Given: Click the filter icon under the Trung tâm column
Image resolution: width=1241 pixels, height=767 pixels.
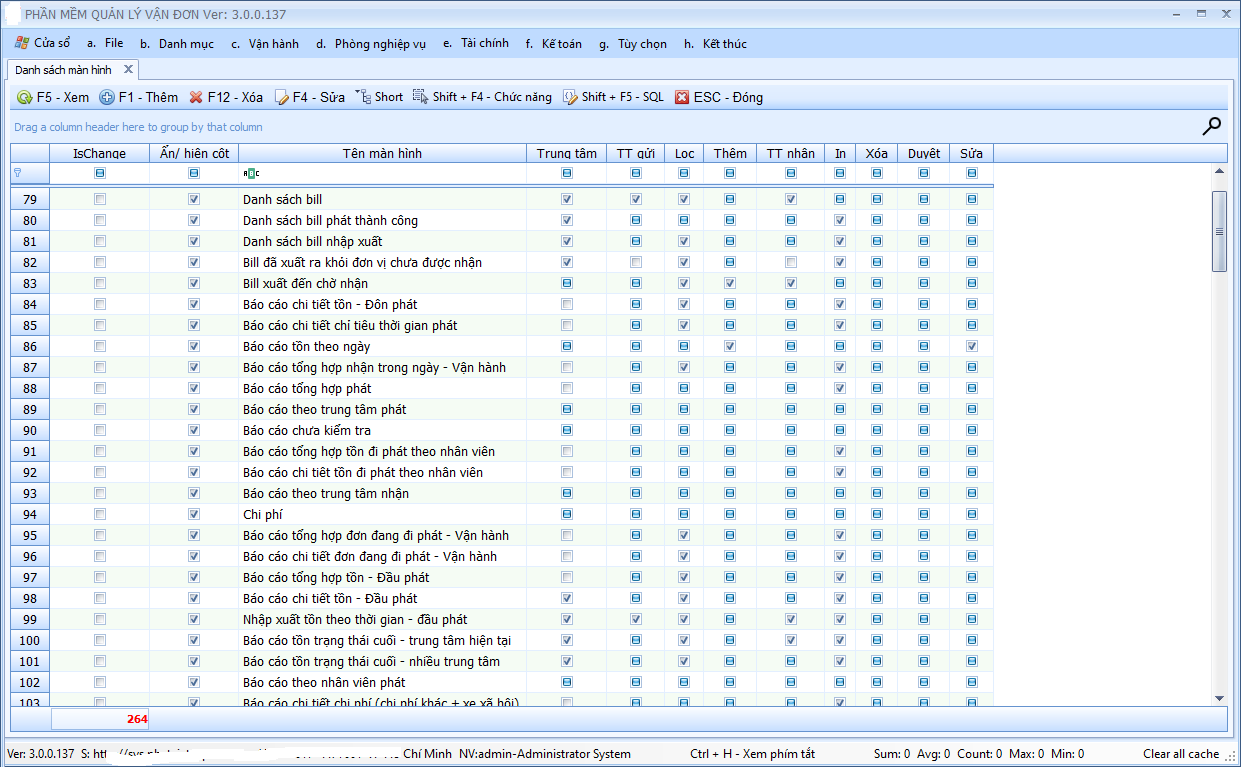Looking at the screenshot, I should (567, 173).
